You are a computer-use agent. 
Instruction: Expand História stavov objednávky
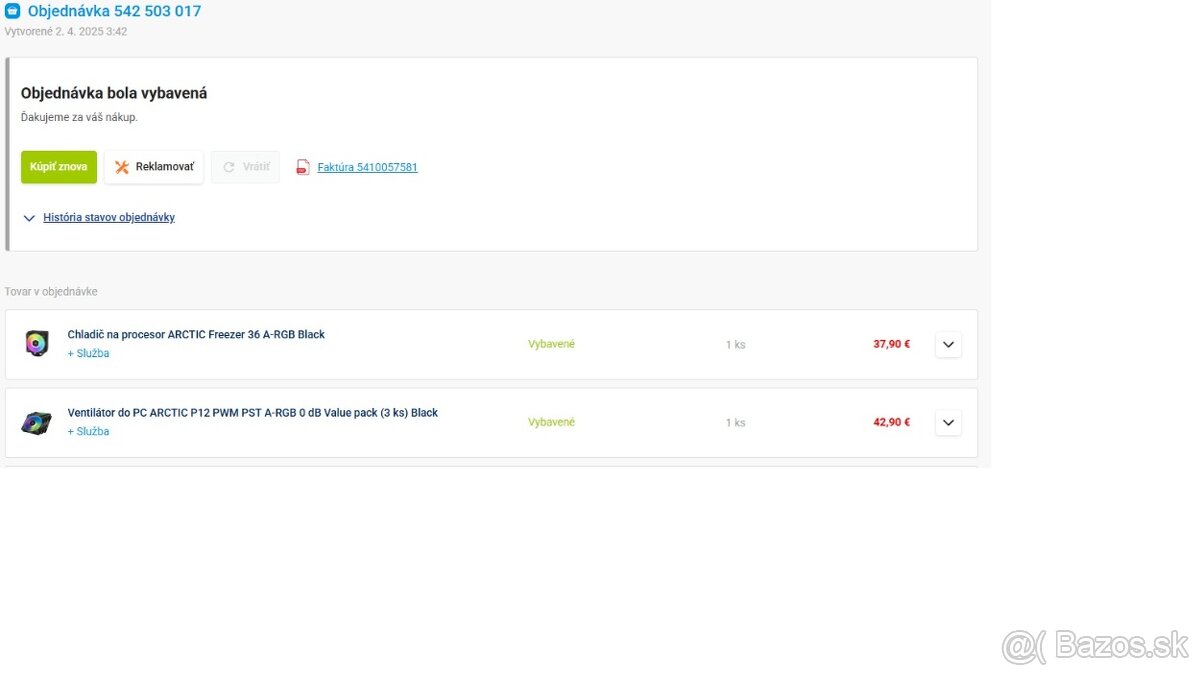click(109, 217)
